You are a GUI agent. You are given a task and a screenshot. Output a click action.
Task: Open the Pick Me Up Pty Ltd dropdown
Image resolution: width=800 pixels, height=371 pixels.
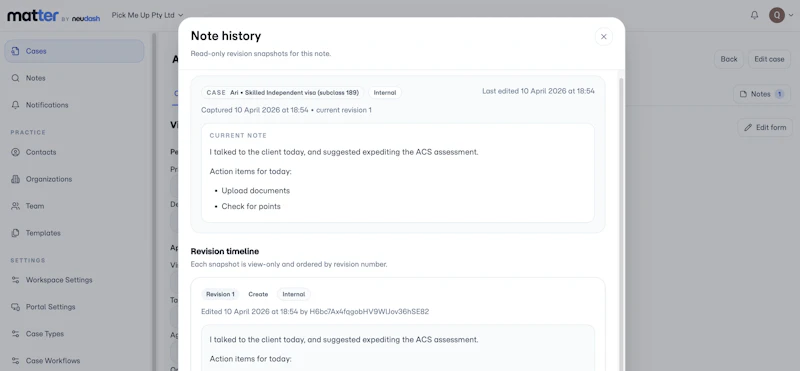pyautogui.click(x=147, y=15)
